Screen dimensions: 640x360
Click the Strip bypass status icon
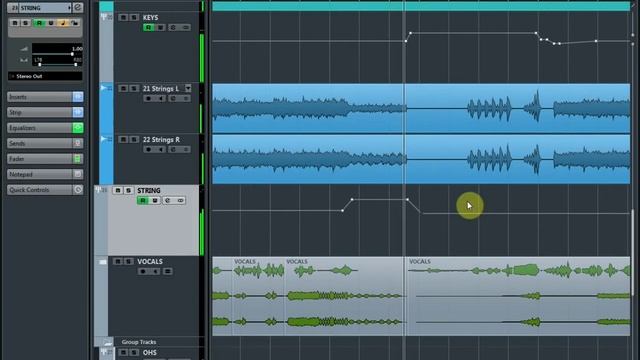click(78, 112)
